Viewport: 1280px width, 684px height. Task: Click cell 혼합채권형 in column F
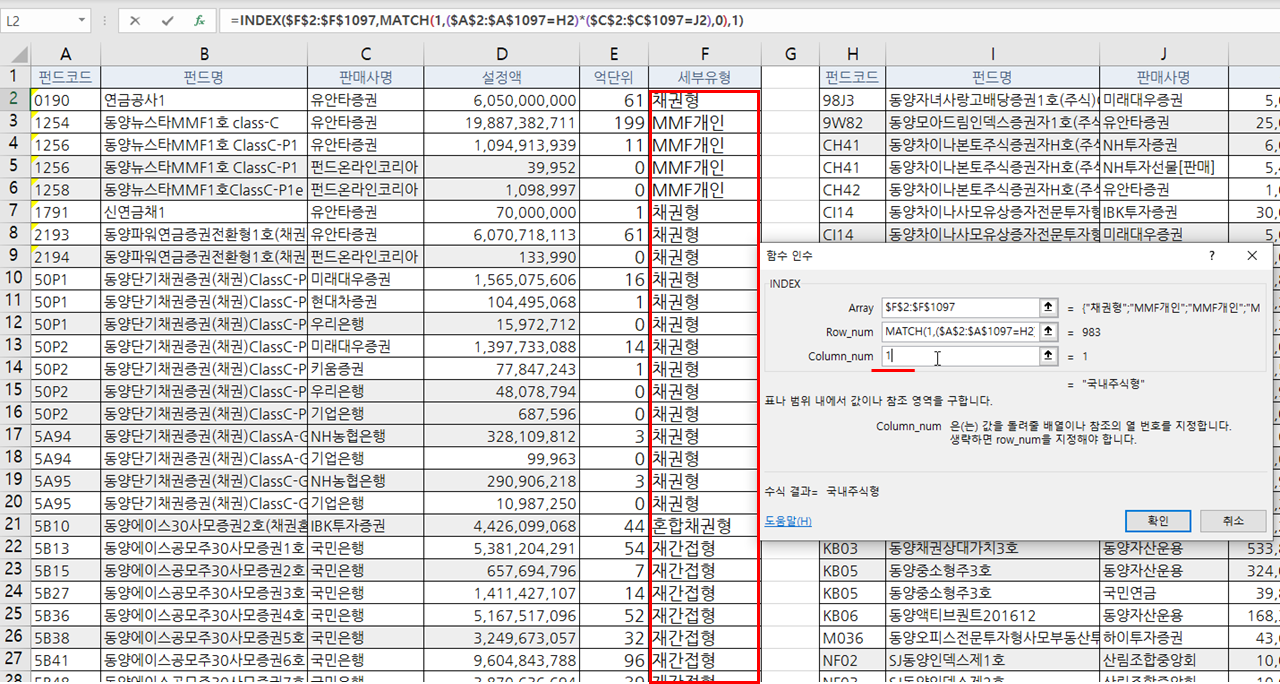(x=704, y=525)
